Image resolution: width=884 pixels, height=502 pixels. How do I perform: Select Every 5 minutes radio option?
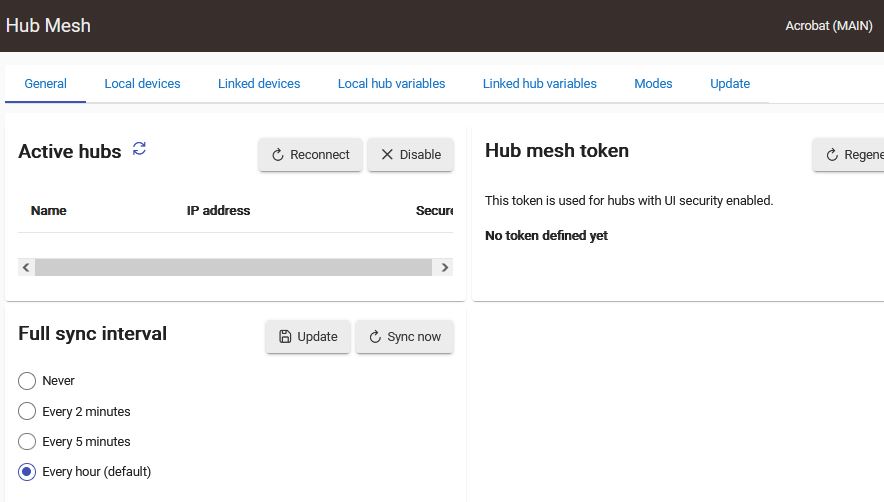coord(28,441)
